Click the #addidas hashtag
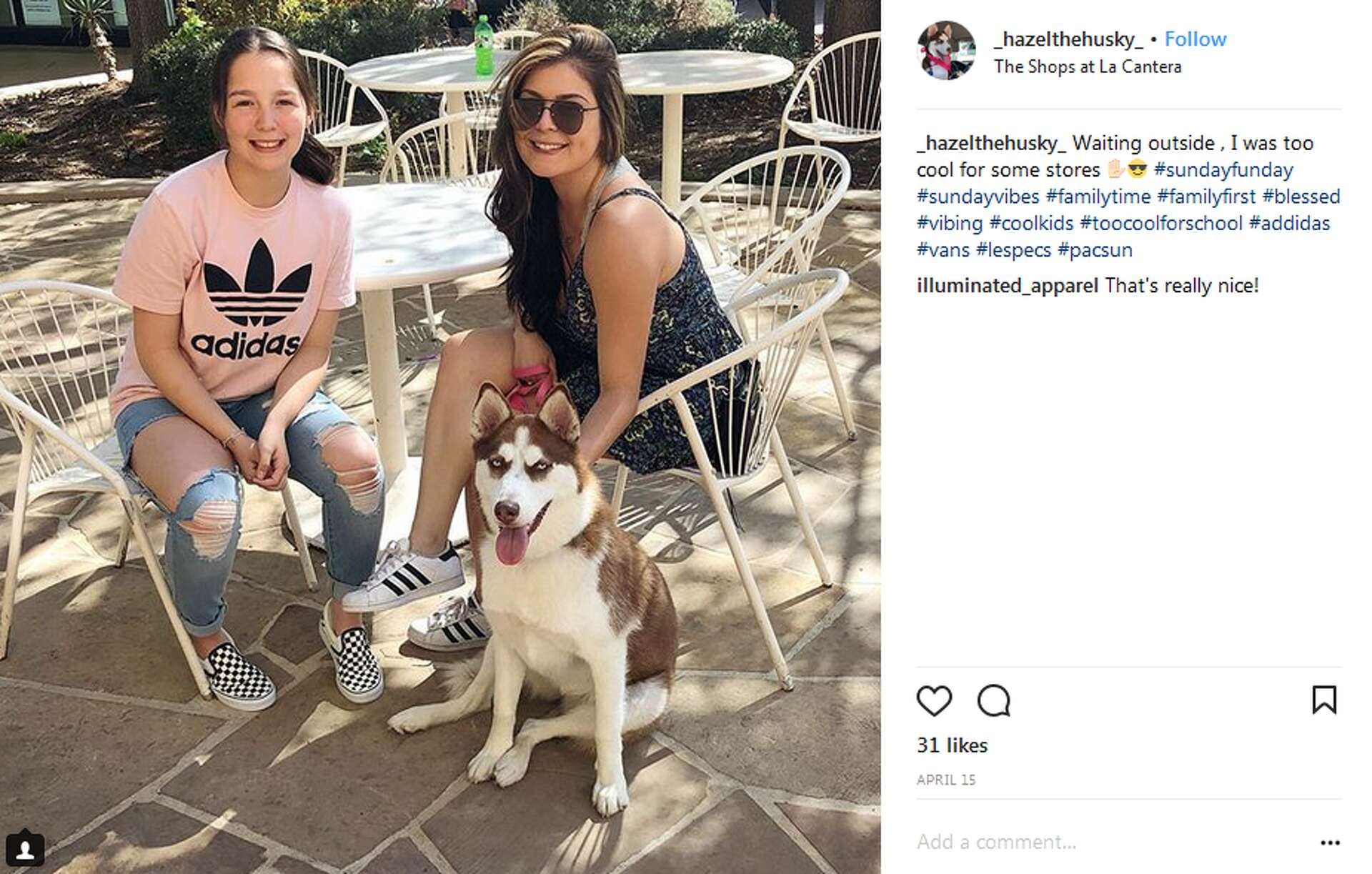 pyautogui.click(x=1290, y=223)
